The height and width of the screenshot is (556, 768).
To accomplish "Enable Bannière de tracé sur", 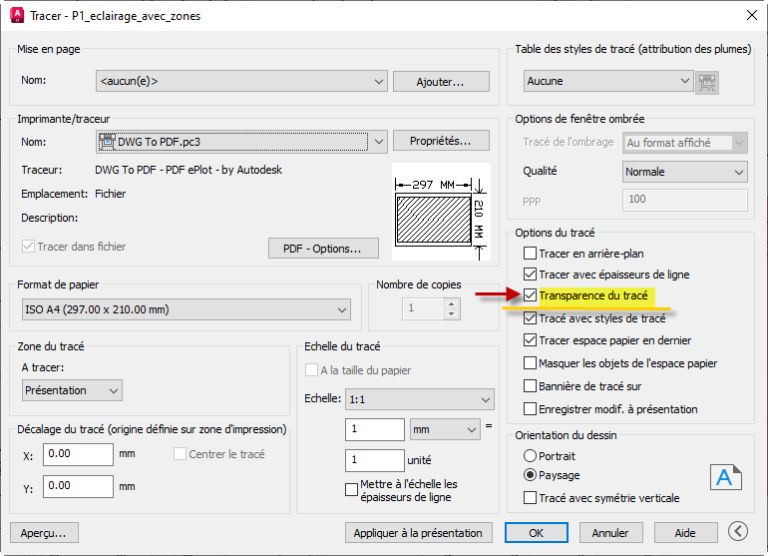I will pos(530,386).
